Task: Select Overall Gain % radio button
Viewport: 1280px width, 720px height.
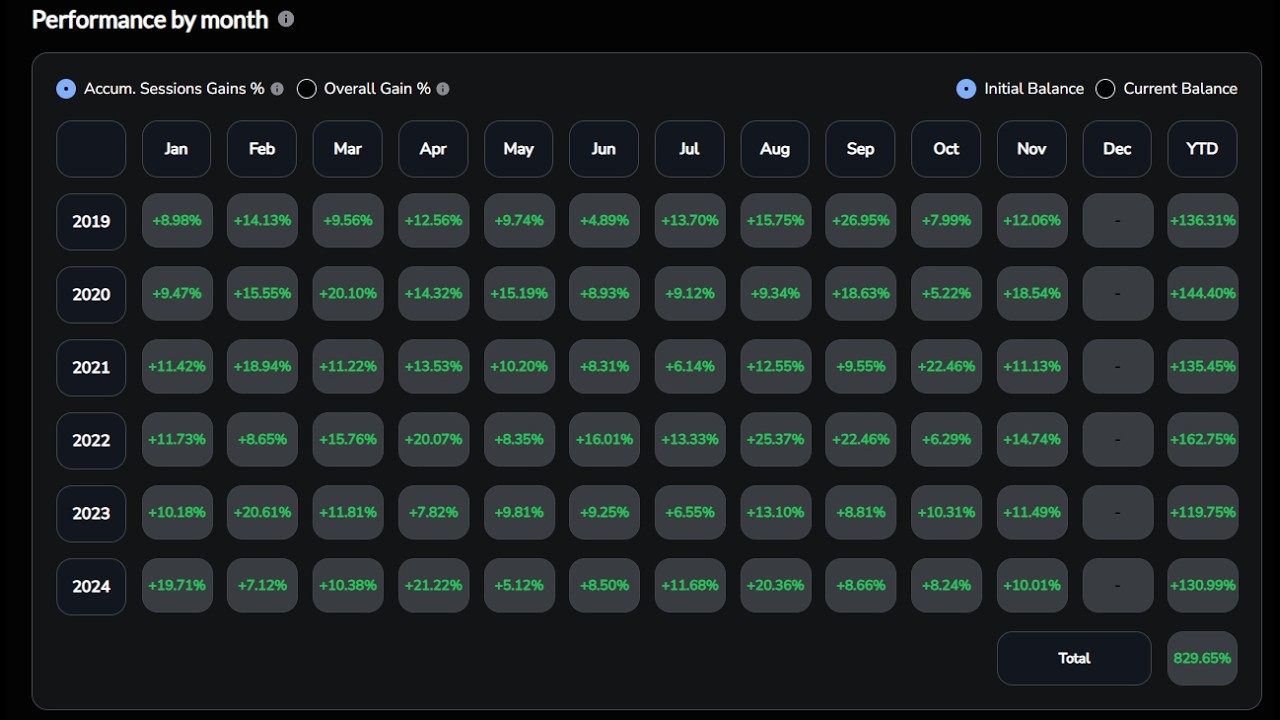Action: (307, 89)
